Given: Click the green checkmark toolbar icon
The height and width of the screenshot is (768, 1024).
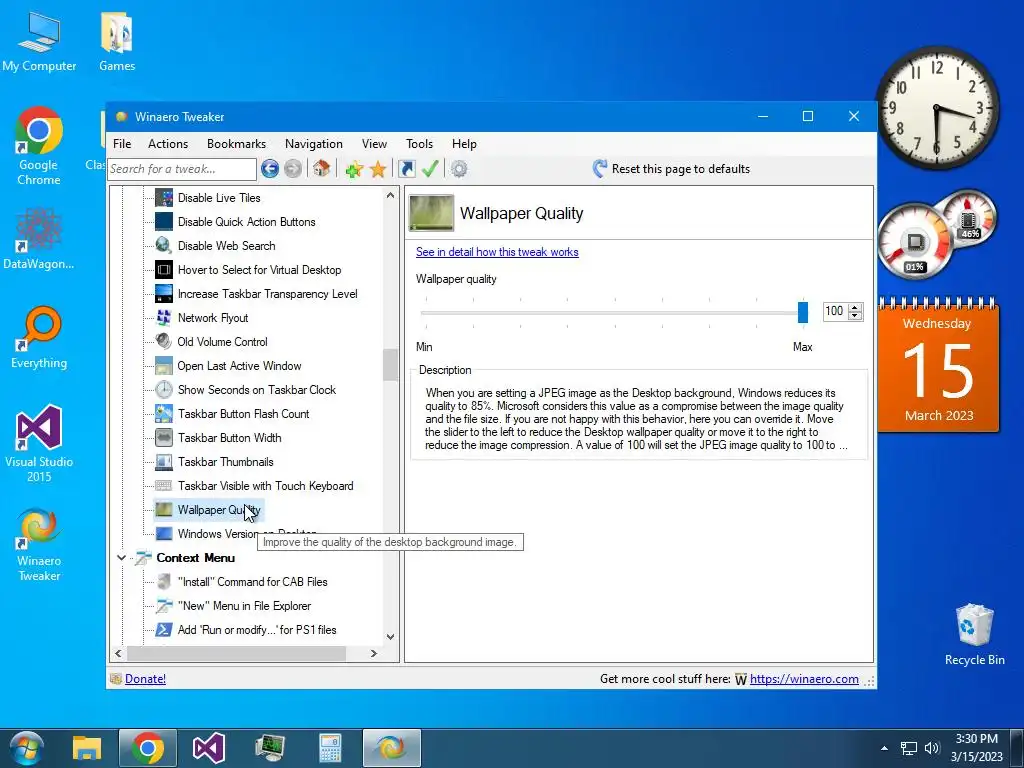Looking at the screenshot, I should (x=430, y=169).
